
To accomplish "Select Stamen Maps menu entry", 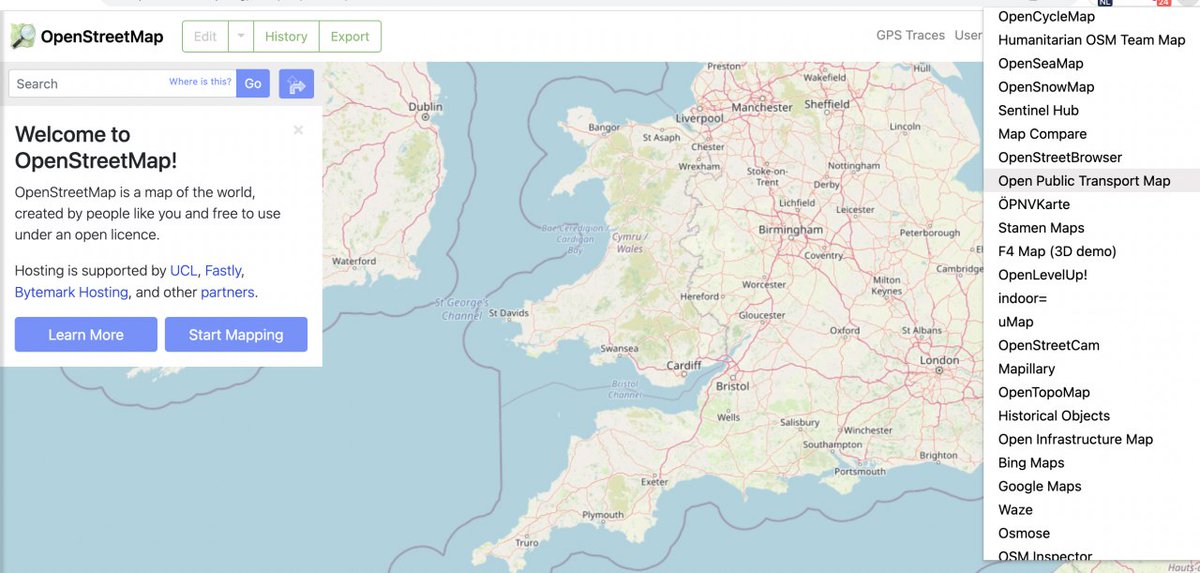I will pyautogui.click(x=1092, y=228).
